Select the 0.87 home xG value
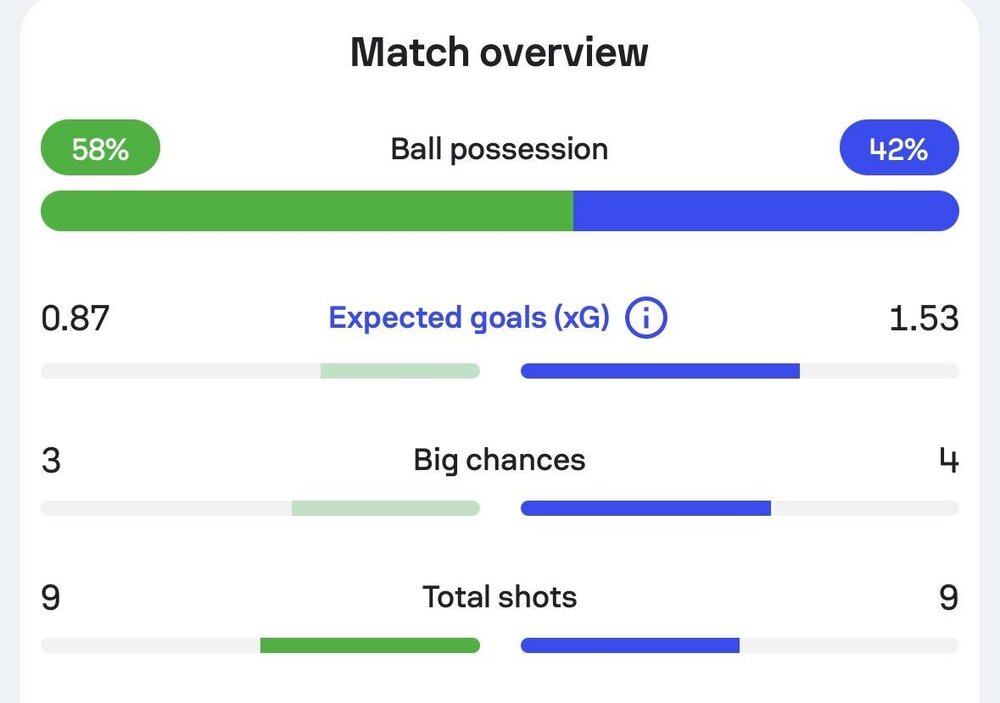The height and width of the screenshot is (703, 1000). [x=75, y=318]
